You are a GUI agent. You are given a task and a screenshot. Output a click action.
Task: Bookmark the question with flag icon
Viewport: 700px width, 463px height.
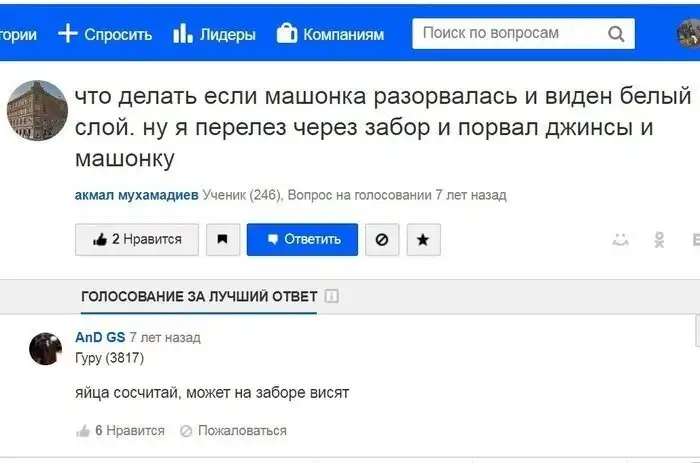[x=223, y=240]
